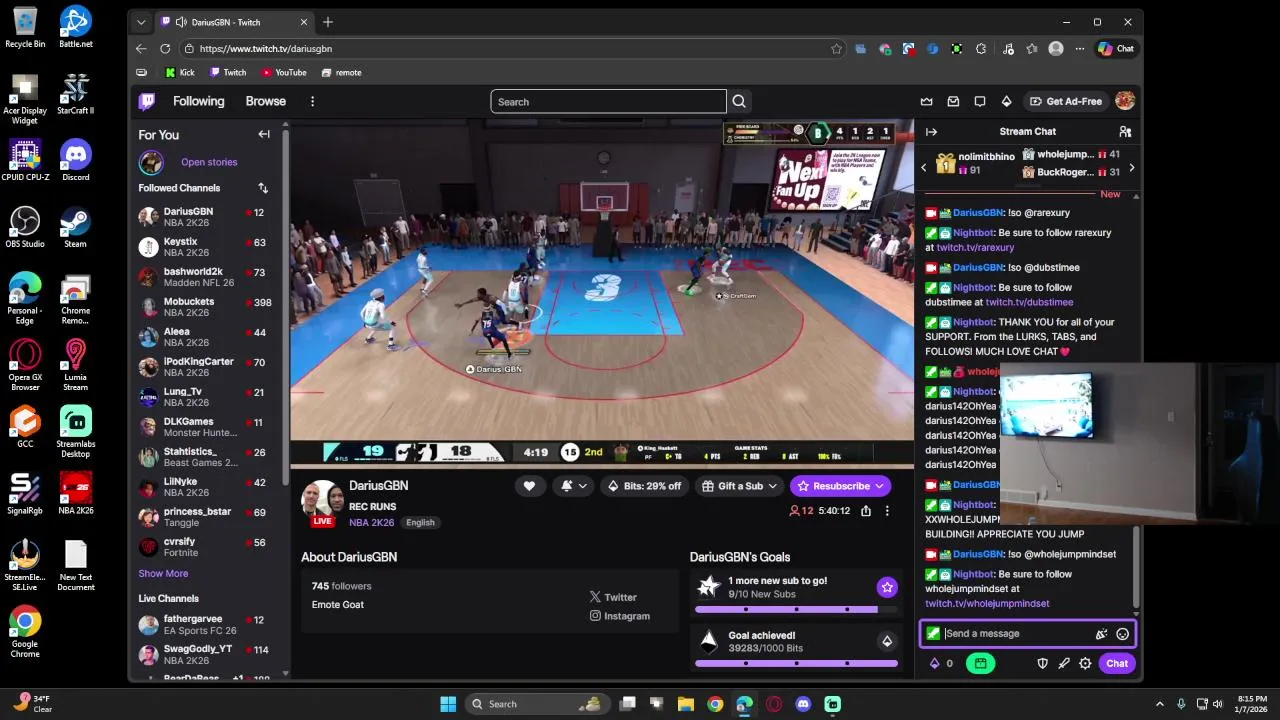The height and width of the screenshot is (720, 1280).
Task: Open the user profile avatar menu
Action: pos(1125,101)
